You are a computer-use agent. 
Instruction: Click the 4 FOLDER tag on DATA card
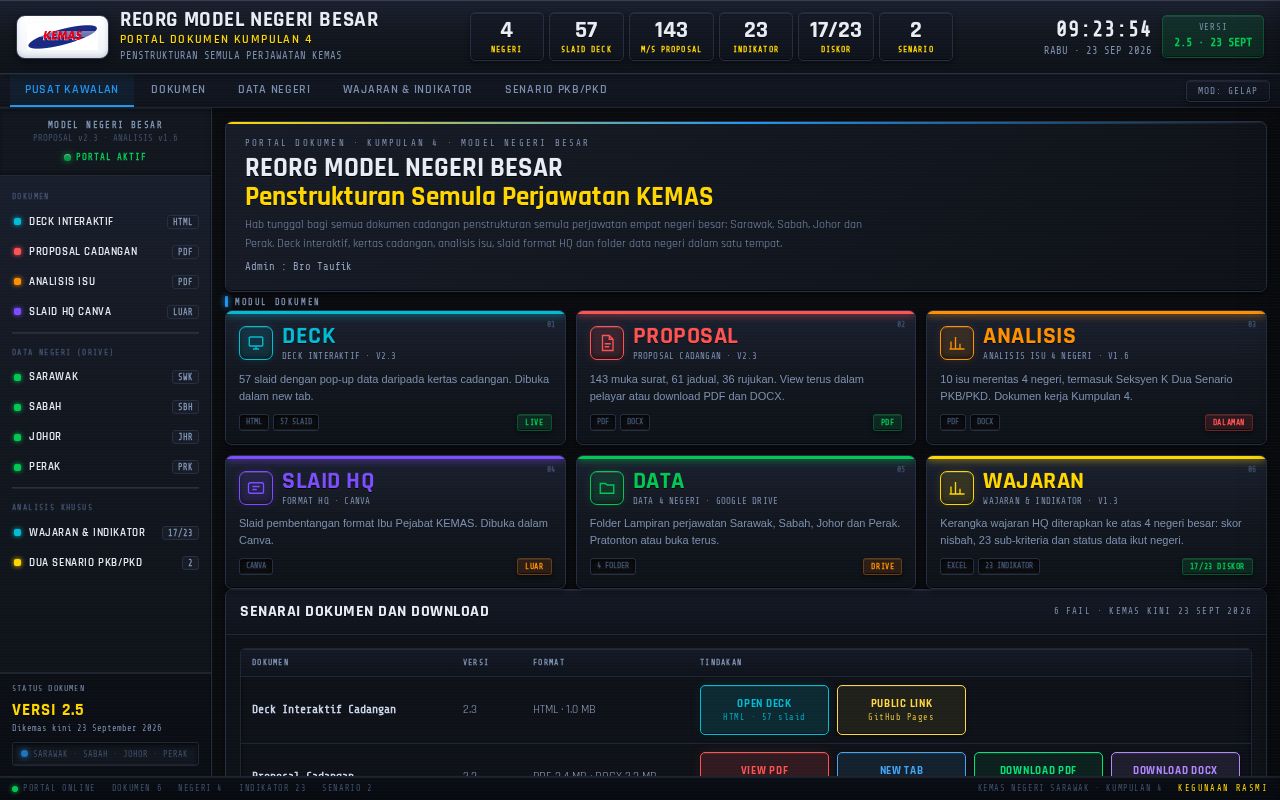[613, 566]
